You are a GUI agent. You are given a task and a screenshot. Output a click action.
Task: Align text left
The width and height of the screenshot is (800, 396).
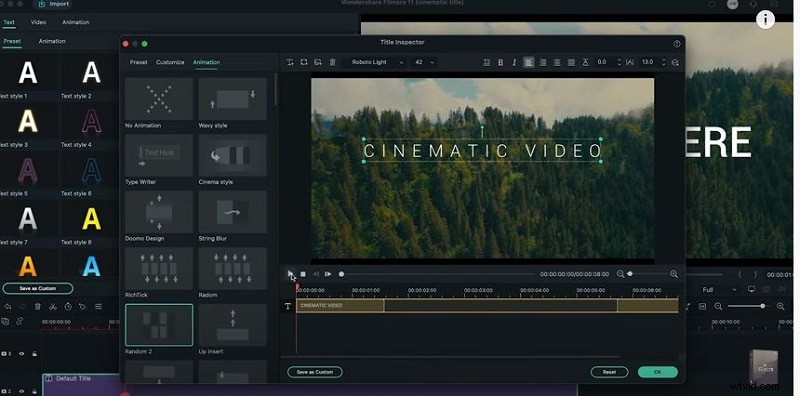pos(529,62)
